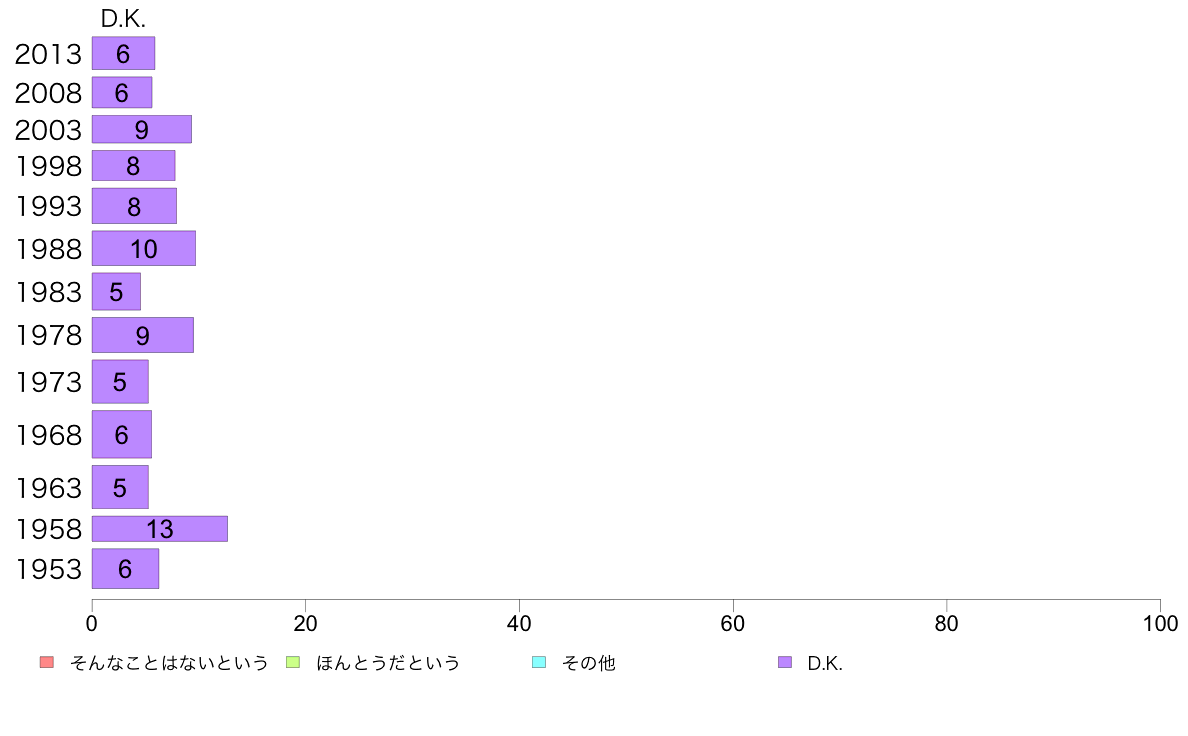Select the そんなことはないという legend label
Screen dimensions: 1188x736
coord(169,663)
